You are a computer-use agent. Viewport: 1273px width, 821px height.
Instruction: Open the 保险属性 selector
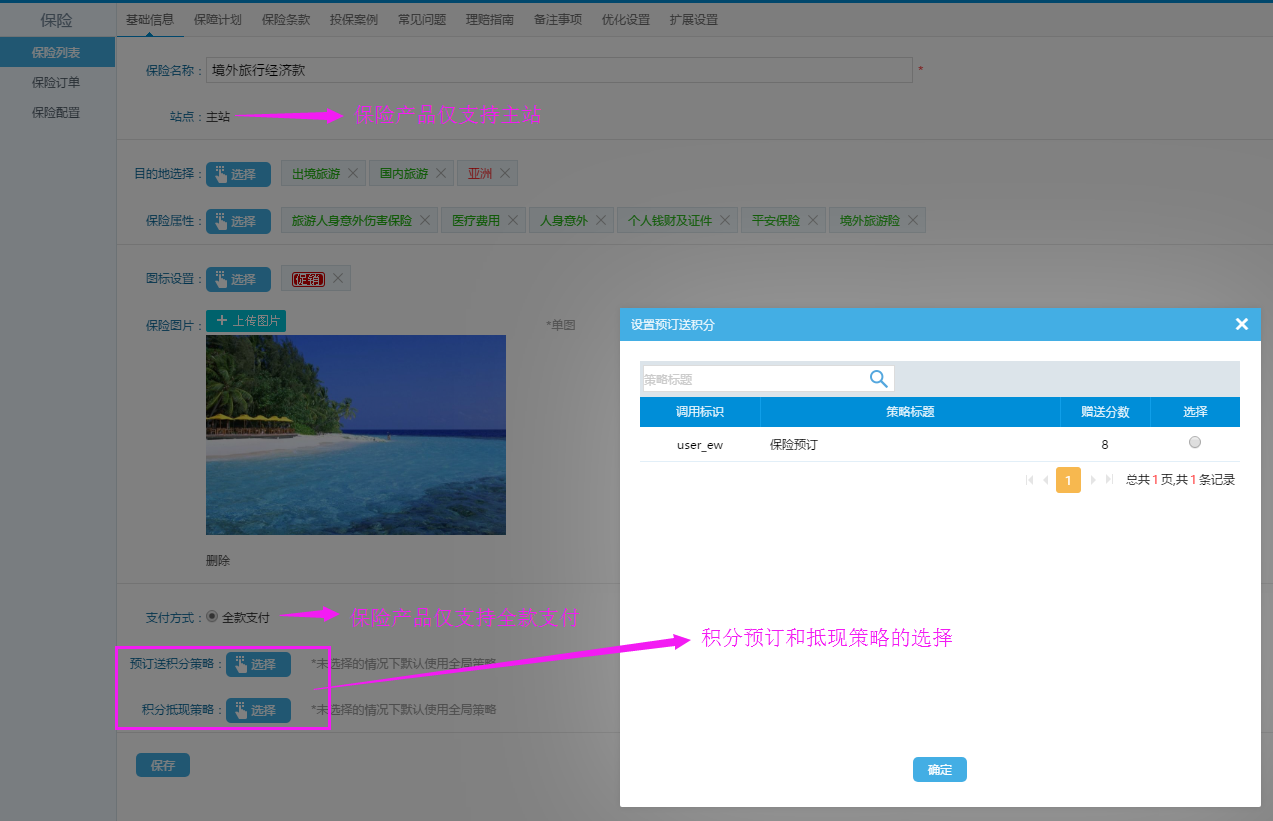click(238, 221)
